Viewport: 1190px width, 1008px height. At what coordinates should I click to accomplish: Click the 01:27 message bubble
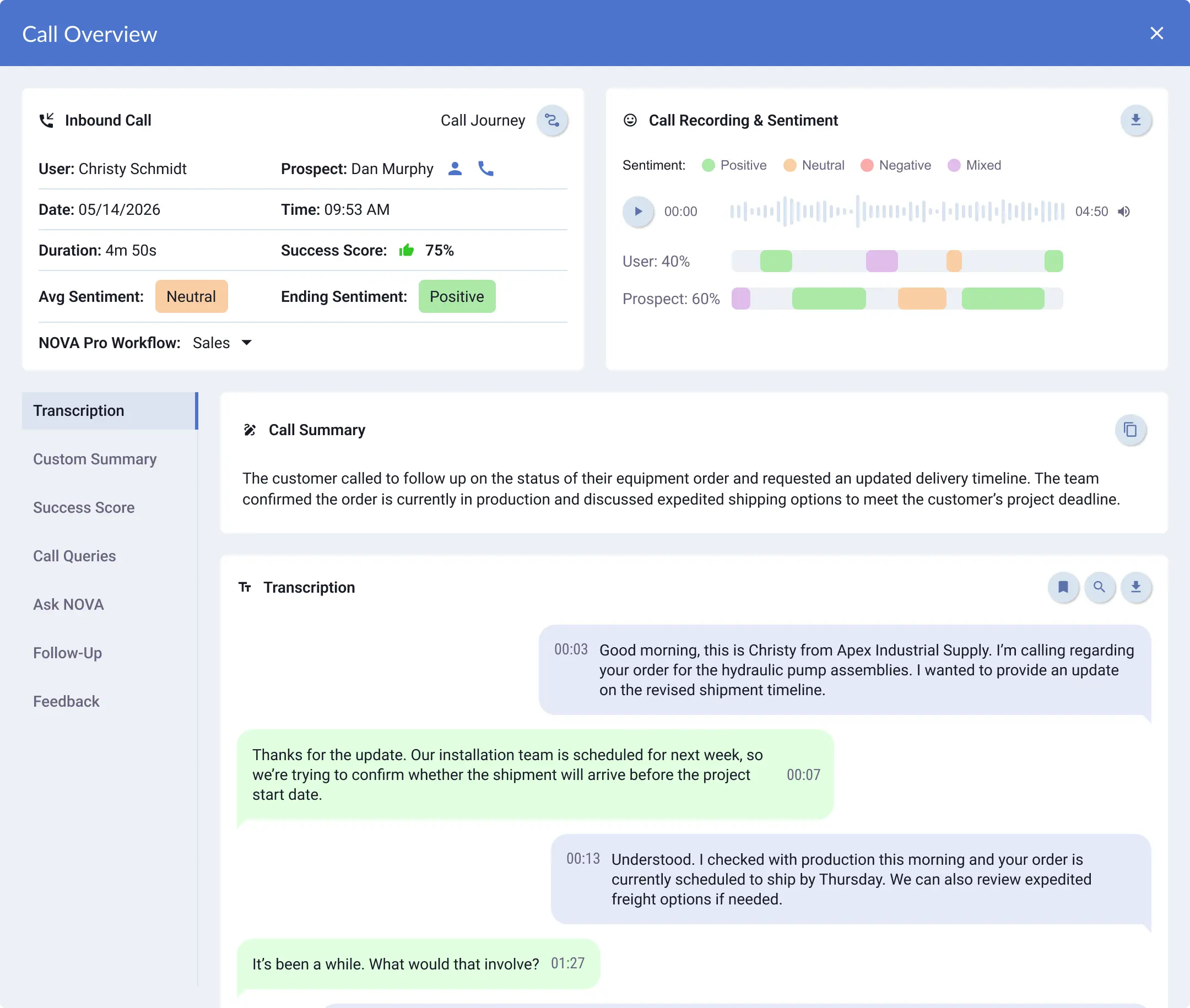click(418, 964)
